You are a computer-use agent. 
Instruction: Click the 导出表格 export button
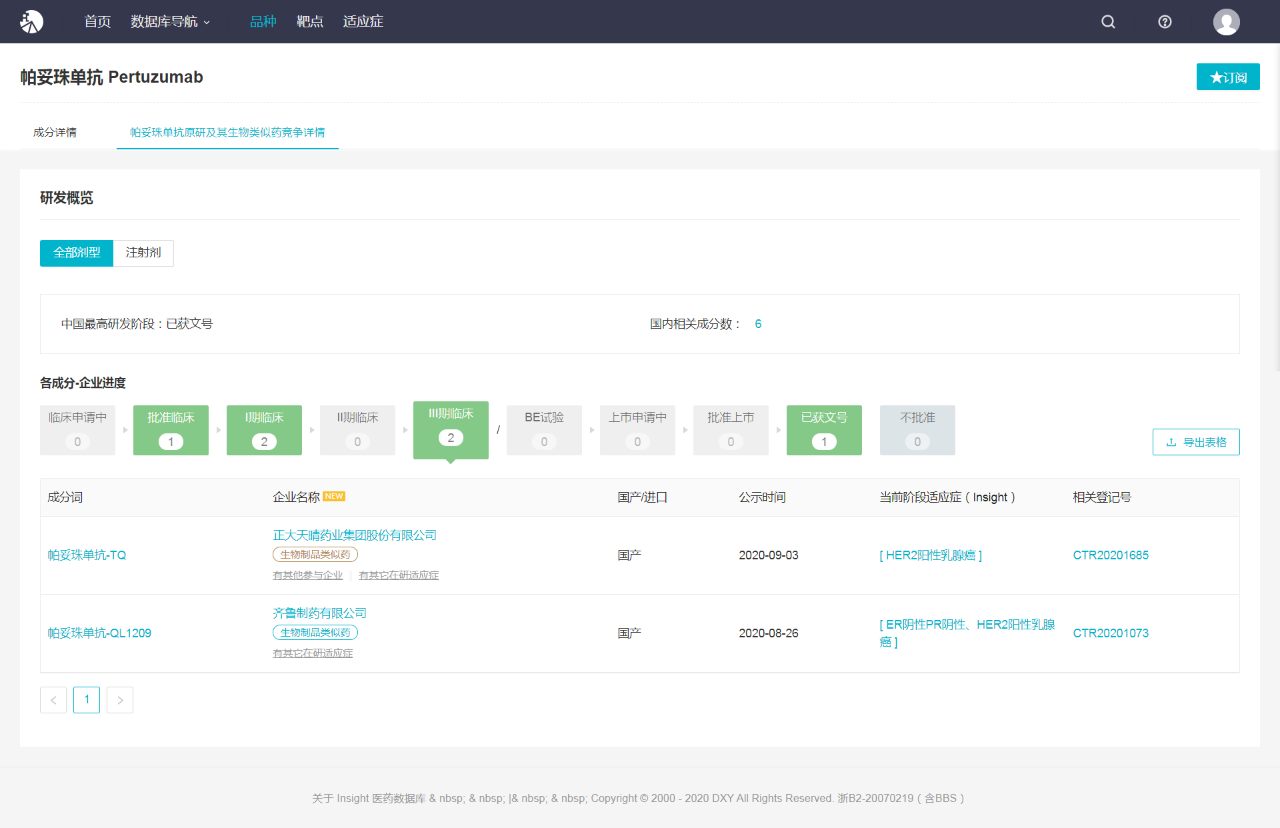click(1196, 442)
